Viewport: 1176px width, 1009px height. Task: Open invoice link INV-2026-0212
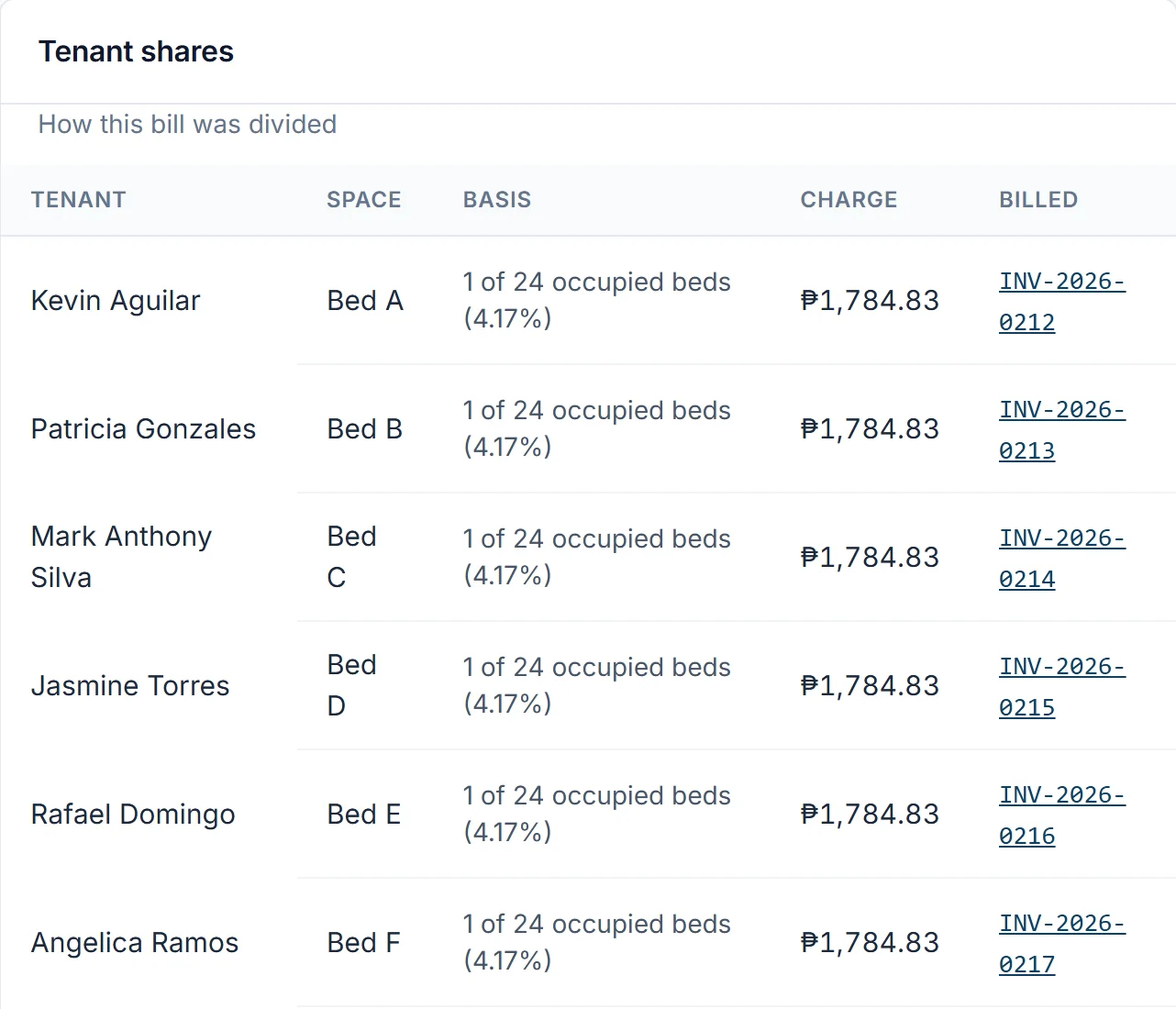(1062, 301)
